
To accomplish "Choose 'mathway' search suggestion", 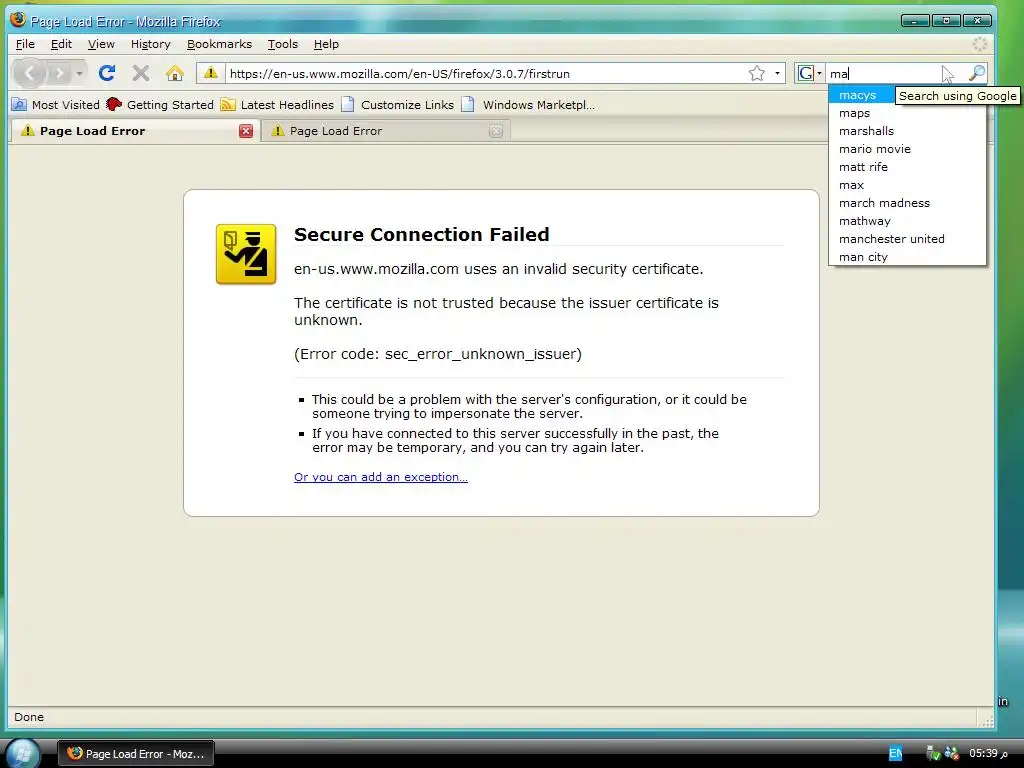I will click(907, 221).
